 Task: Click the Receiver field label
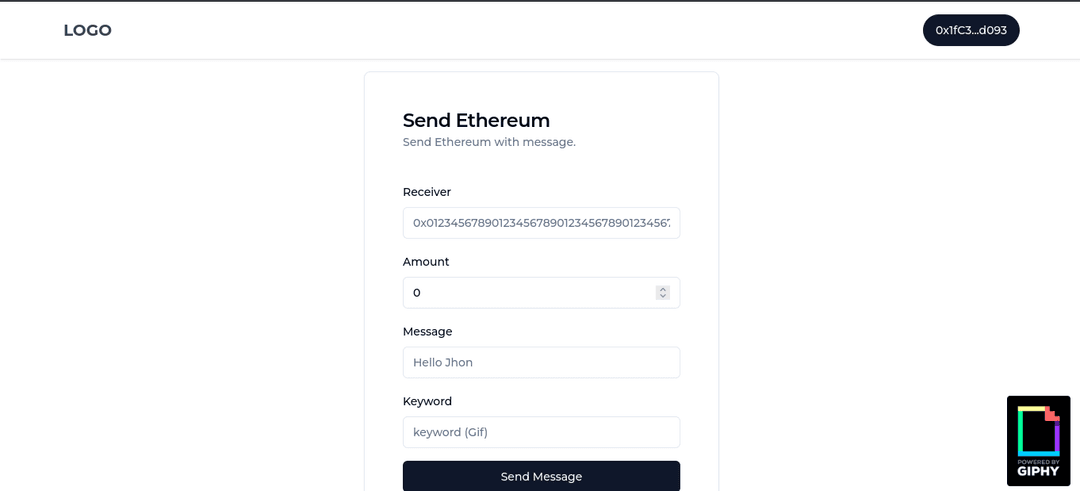(427, 192)
